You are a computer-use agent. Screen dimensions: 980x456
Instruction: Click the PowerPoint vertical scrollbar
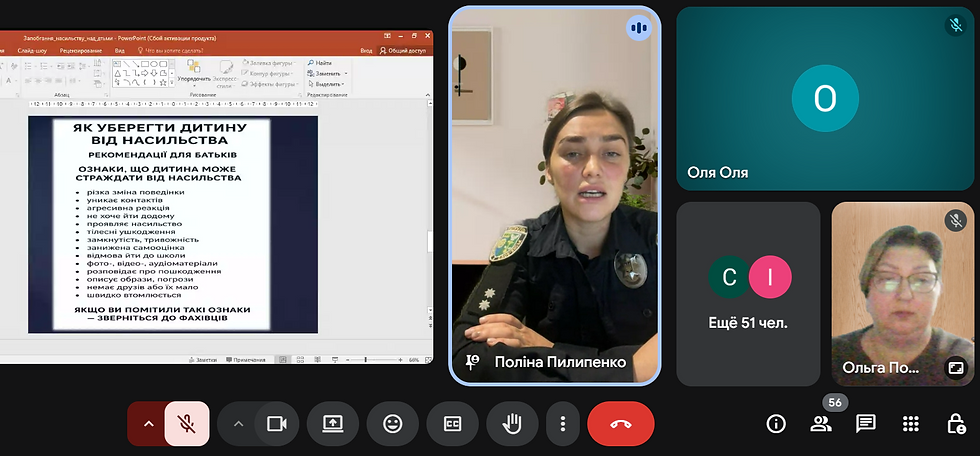(x=429, y=240)
